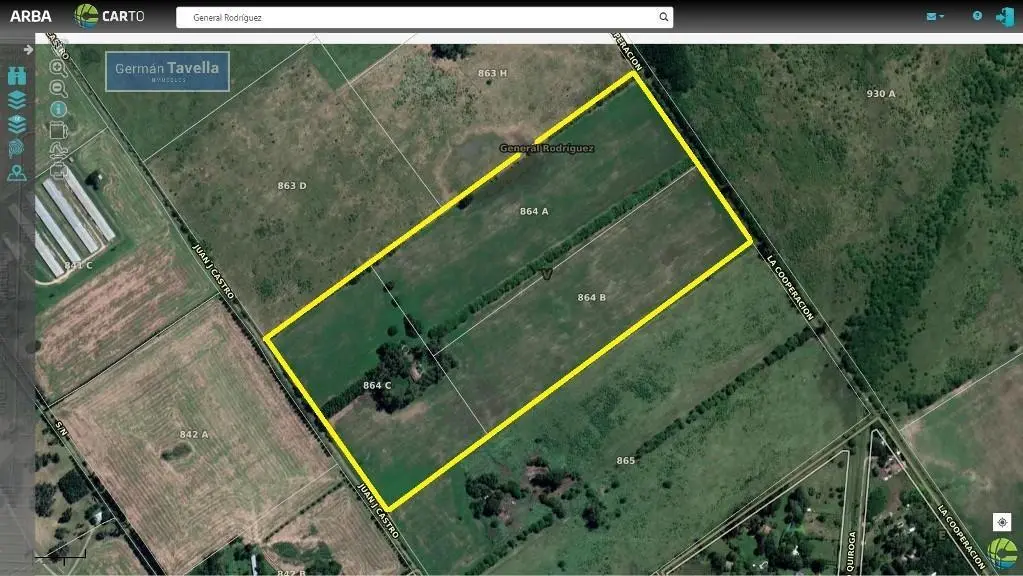Click the CARTO logo in header

[x=109, y=16]
